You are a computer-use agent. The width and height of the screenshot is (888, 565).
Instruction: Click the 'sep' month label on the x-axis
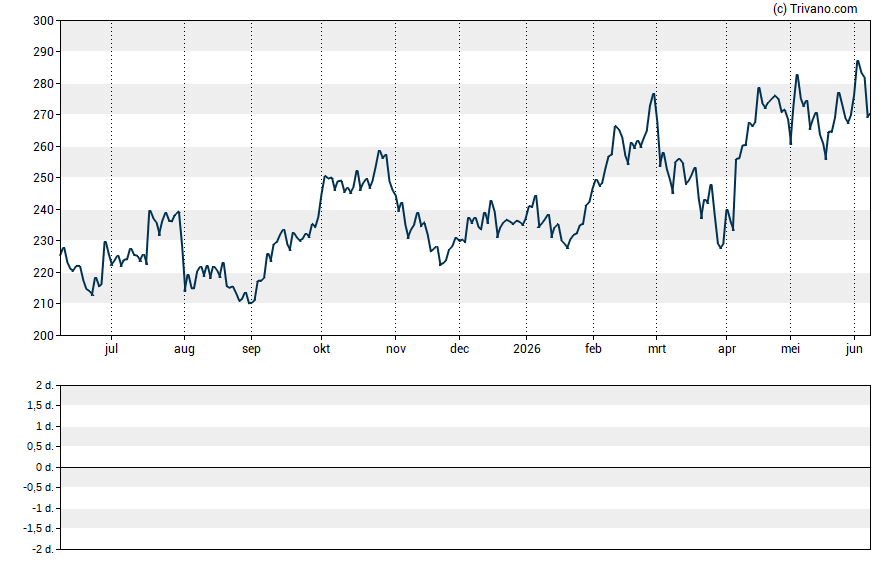[x=251, y=349]
